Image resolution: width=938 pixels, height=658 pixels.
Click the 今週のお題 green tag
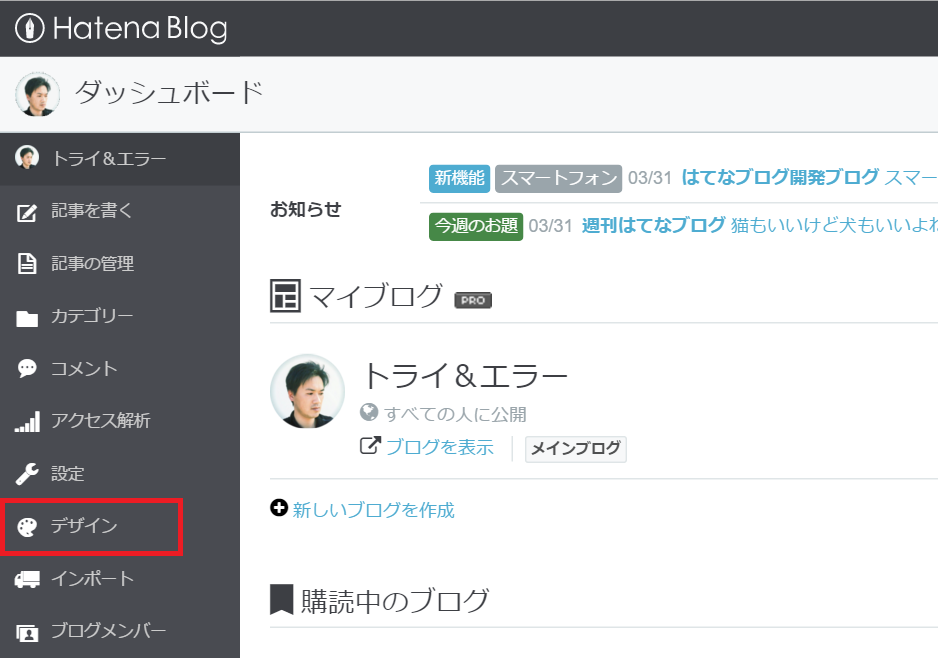476,226
